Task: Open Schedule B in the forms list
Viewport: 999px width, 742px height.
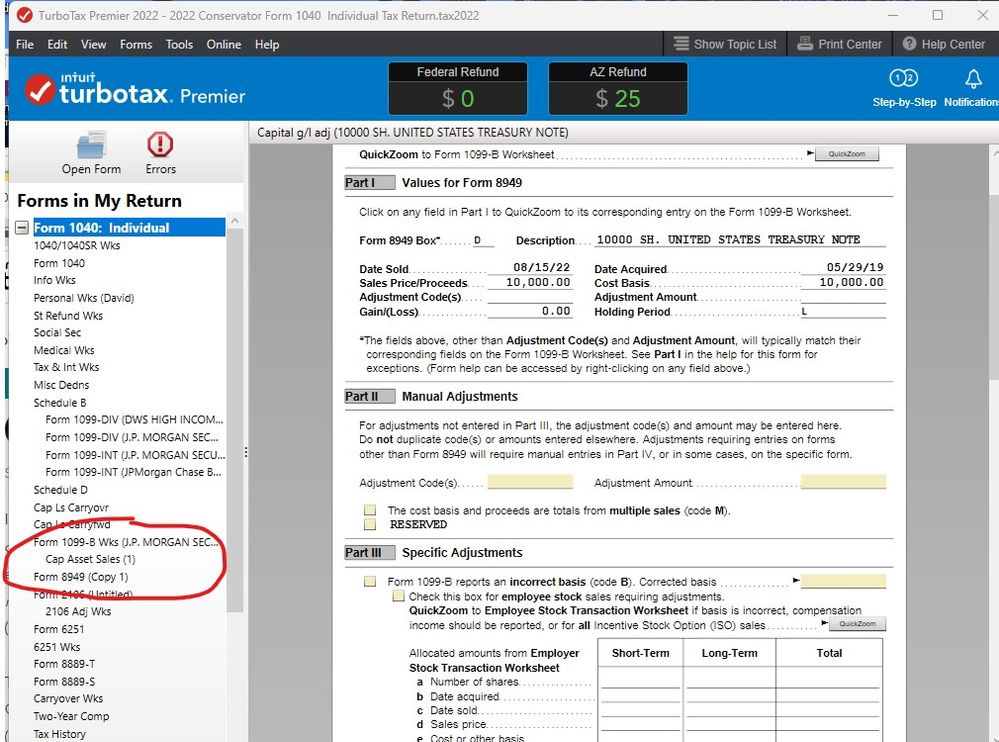Action: coord(60,403)
